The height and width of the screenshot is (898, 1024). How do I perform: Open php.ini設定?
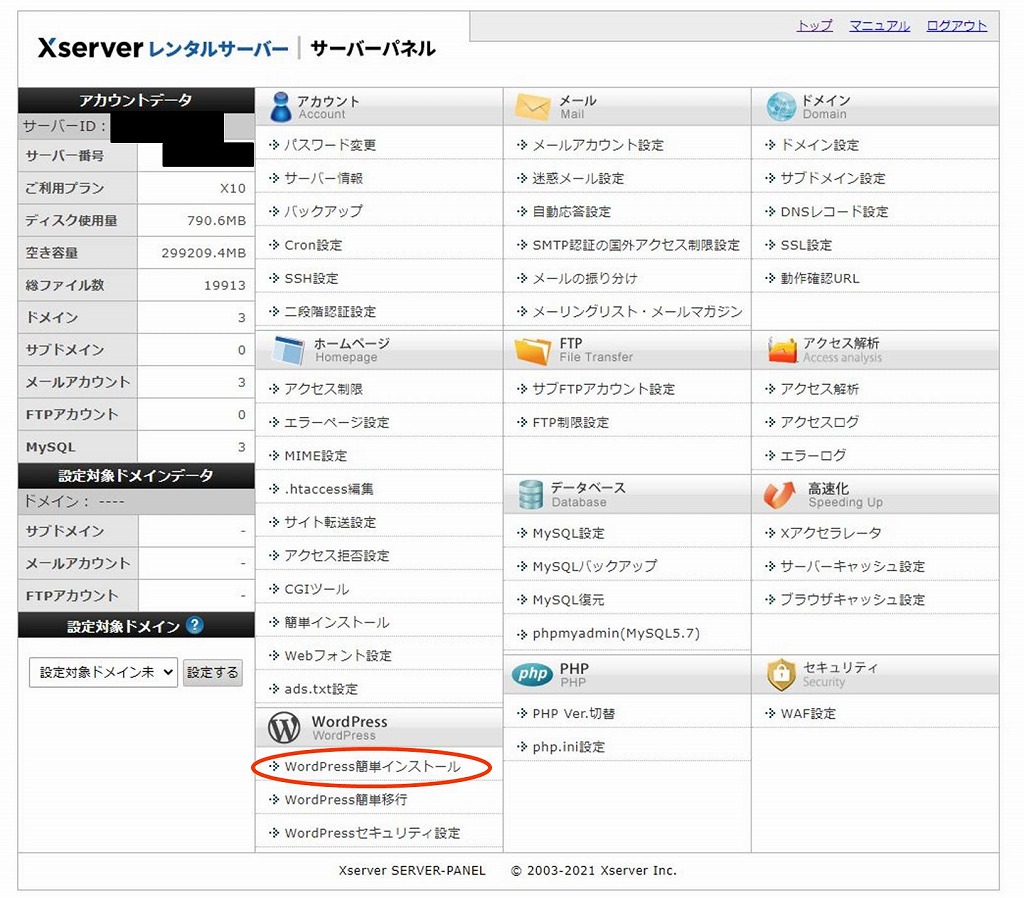point(568,747)
